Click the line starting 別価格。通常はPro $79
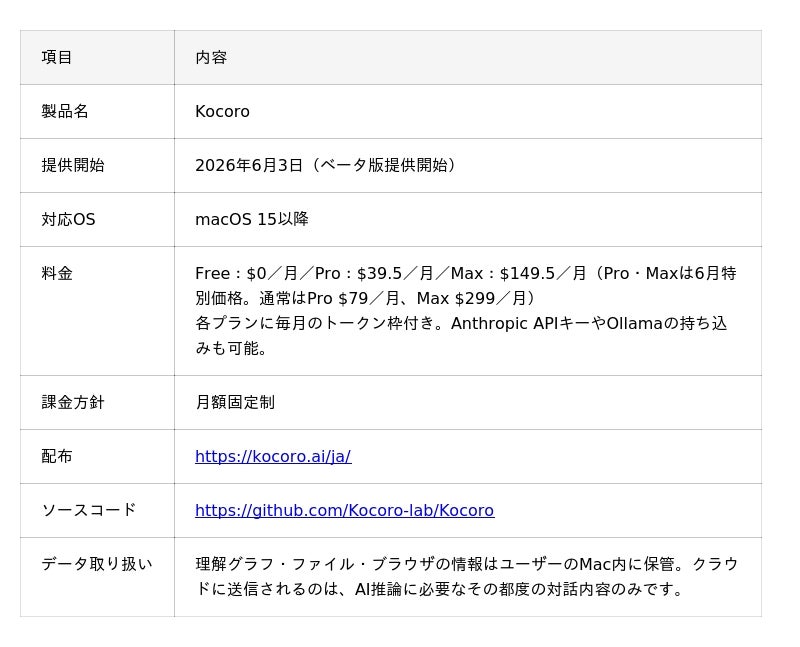 (x=365, y=298)
